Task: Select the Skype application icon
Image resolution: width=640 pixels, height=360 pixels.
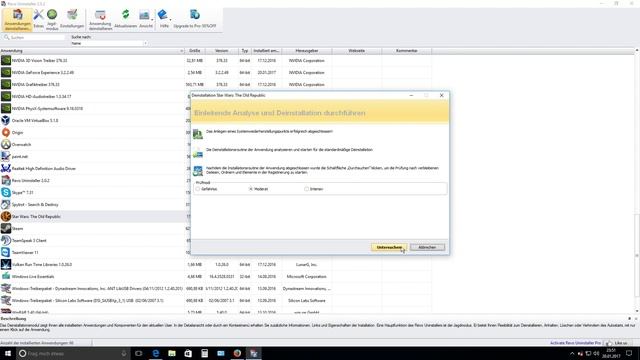Action: tap(6, 192)
